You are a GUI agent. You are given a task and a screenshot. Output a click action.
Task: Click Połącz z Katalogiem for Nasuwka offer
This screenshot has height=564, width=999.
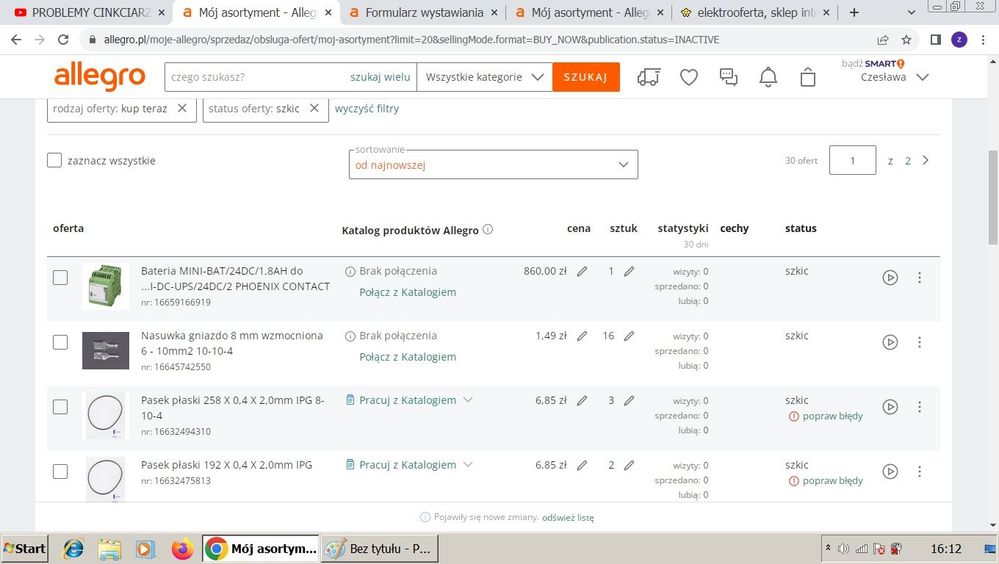[408, 357]
